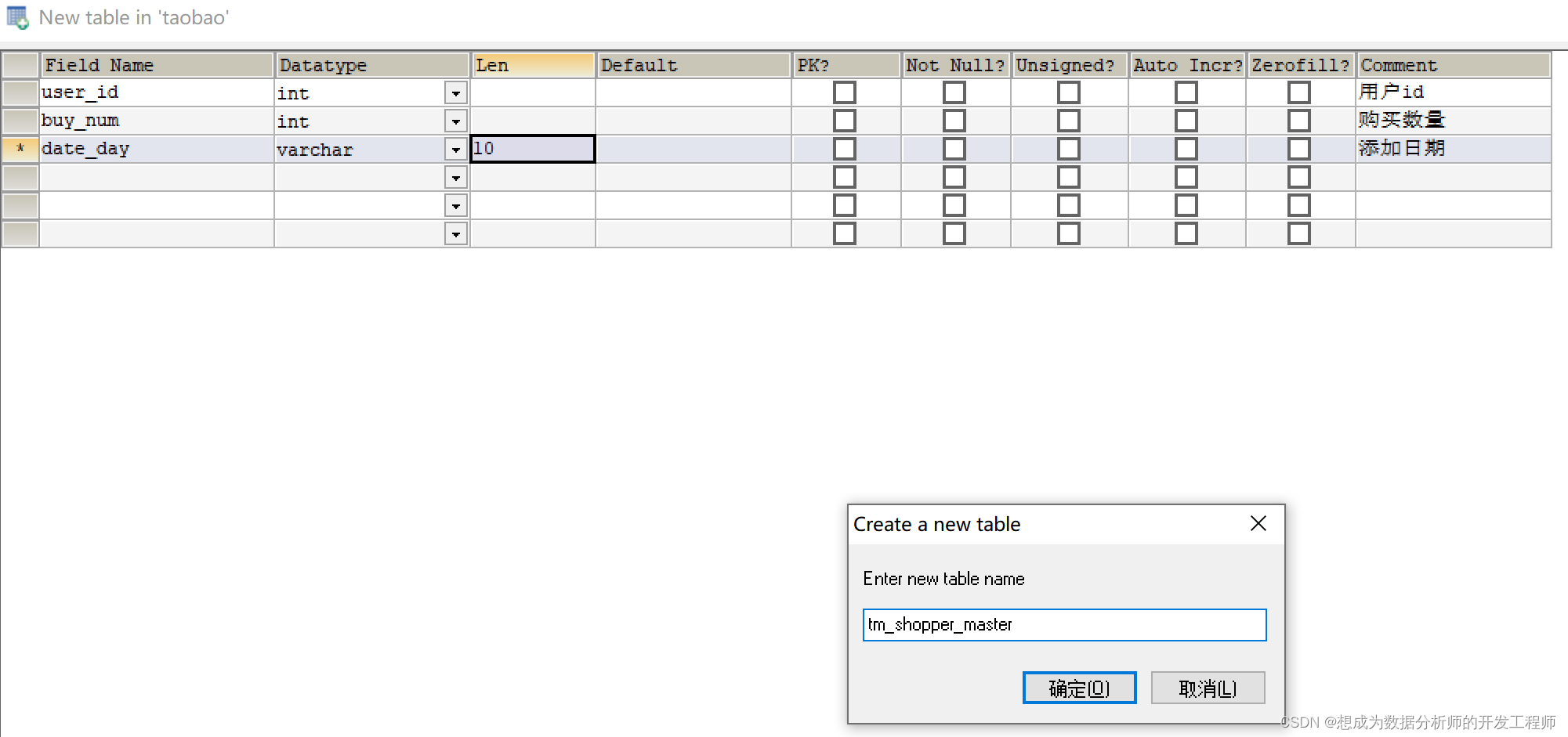Check PK in the fourth empty row

(x=845, y=177)
